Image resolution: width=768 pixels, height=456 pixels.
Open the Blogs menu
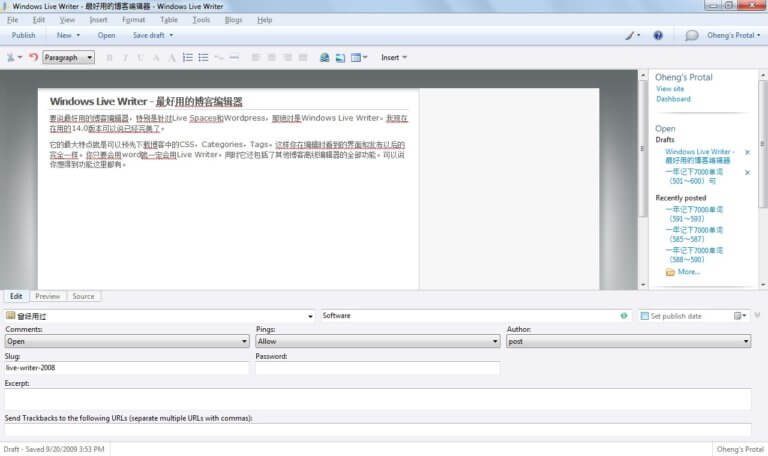click(x=234, y=20)
